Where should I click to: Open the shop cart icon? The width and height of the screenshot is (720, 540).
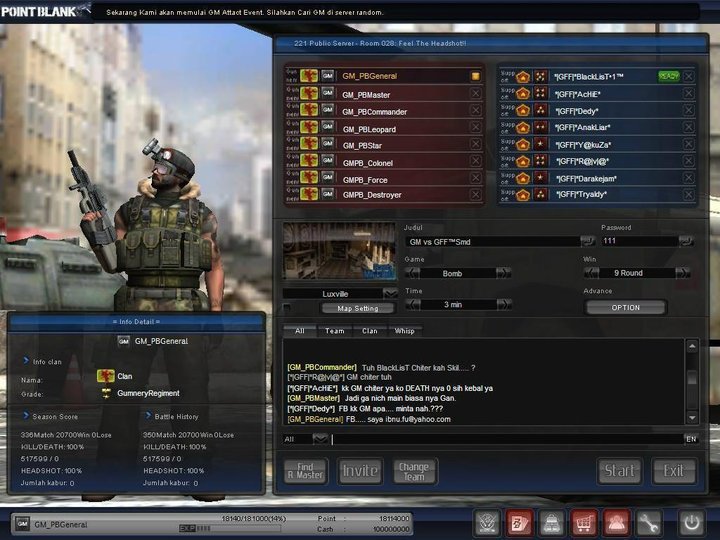[584, 523]
